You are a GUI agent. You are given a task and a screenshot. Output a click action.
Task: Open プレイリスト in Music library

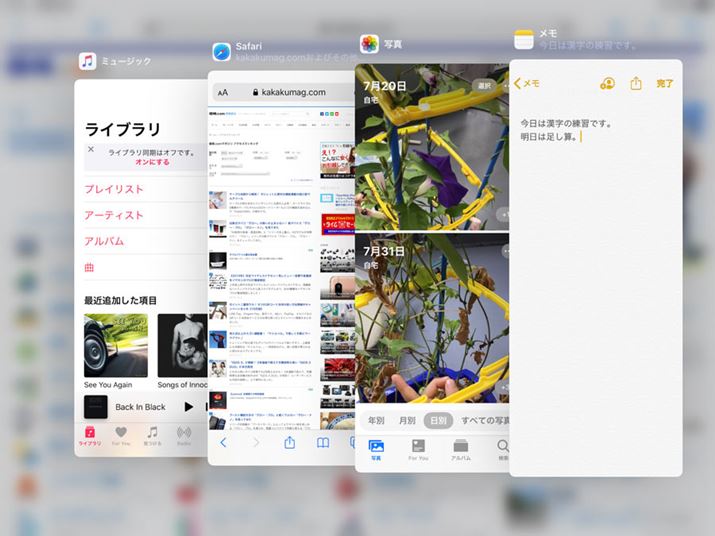click(x=114, y=189)
